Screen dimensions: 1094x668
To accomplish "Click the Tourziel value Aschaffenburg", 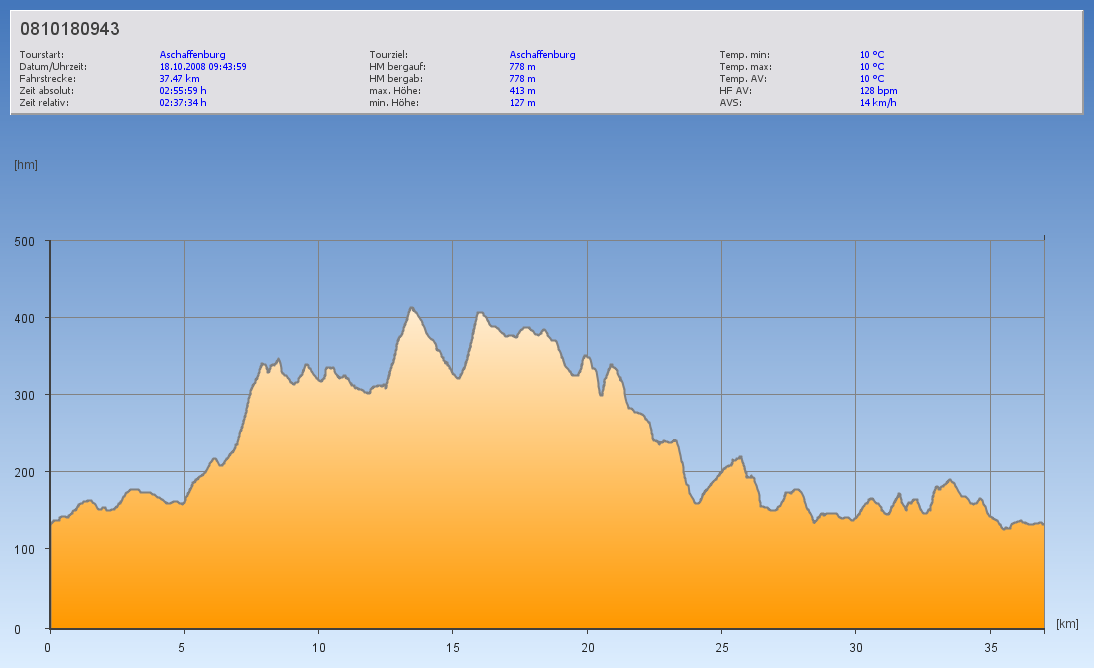I will pos(542,55).
